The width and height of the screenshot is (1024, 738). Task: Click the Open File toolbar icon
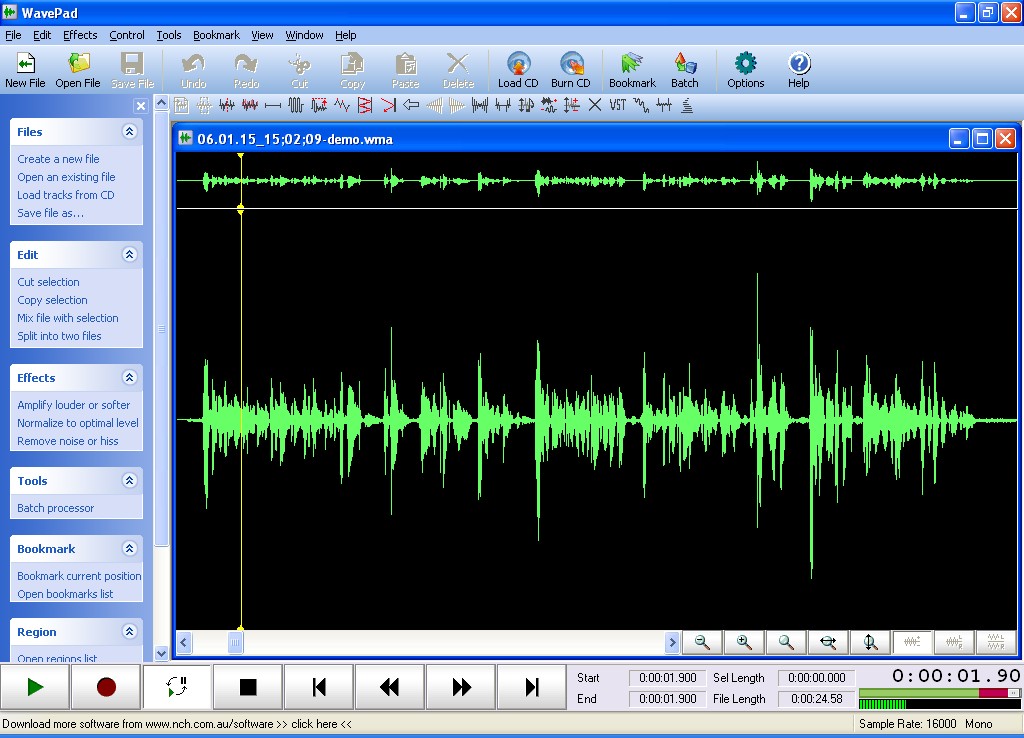[x=78, y=69]
